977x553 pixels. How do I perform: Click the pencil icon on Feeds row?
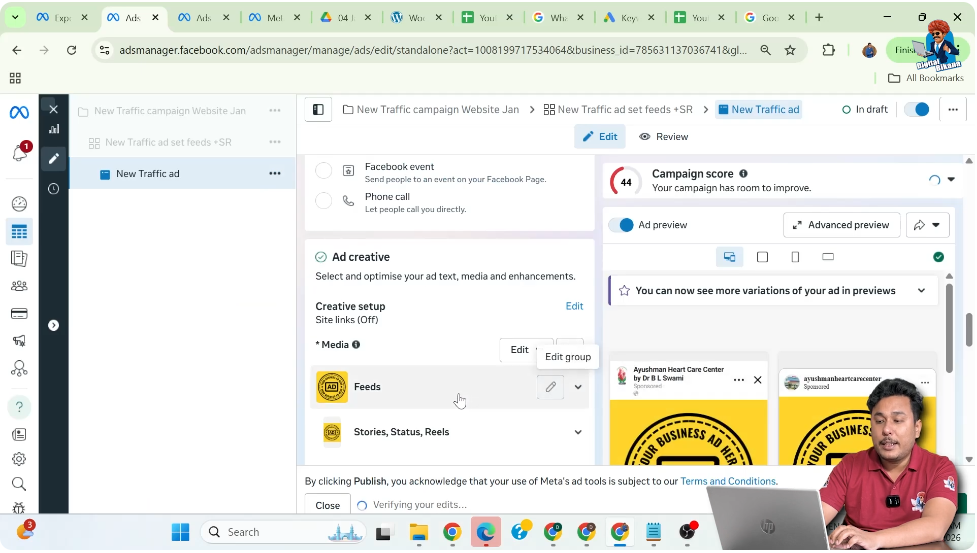tap(550, 387)
